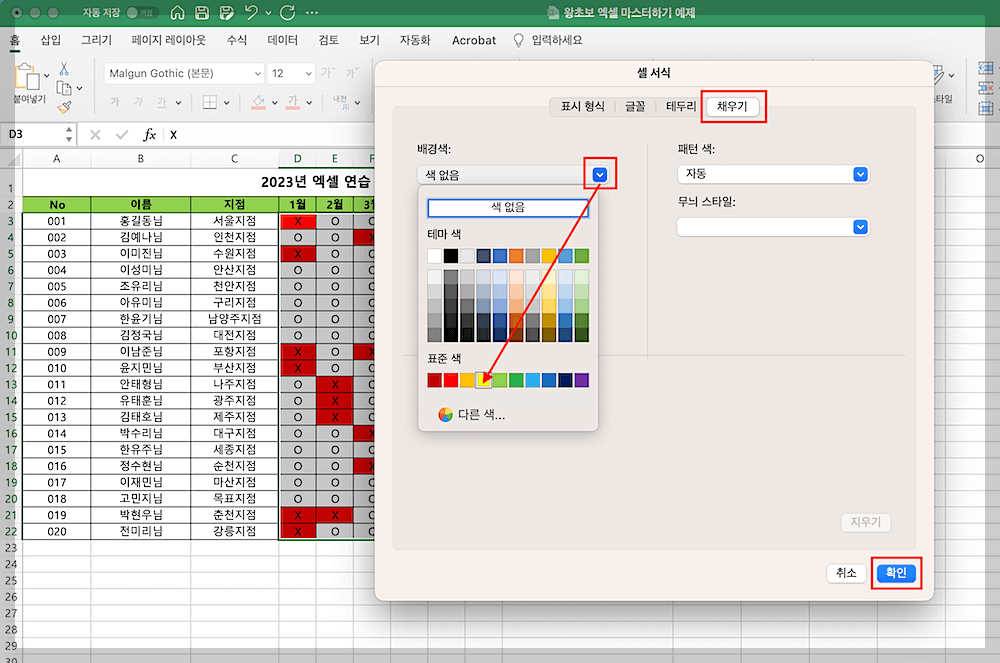Open the Fill Color bucket icon
Image resolution: width=1000 pixels, height=663 pixels.
pyautogui.click(x=258, y=103)
